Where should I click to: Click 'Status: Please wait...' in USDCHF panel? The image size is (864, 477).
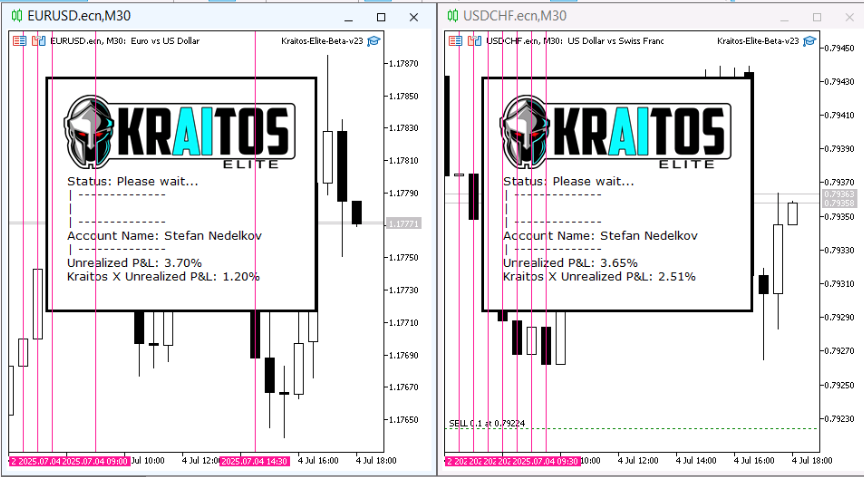pos(568,181)
